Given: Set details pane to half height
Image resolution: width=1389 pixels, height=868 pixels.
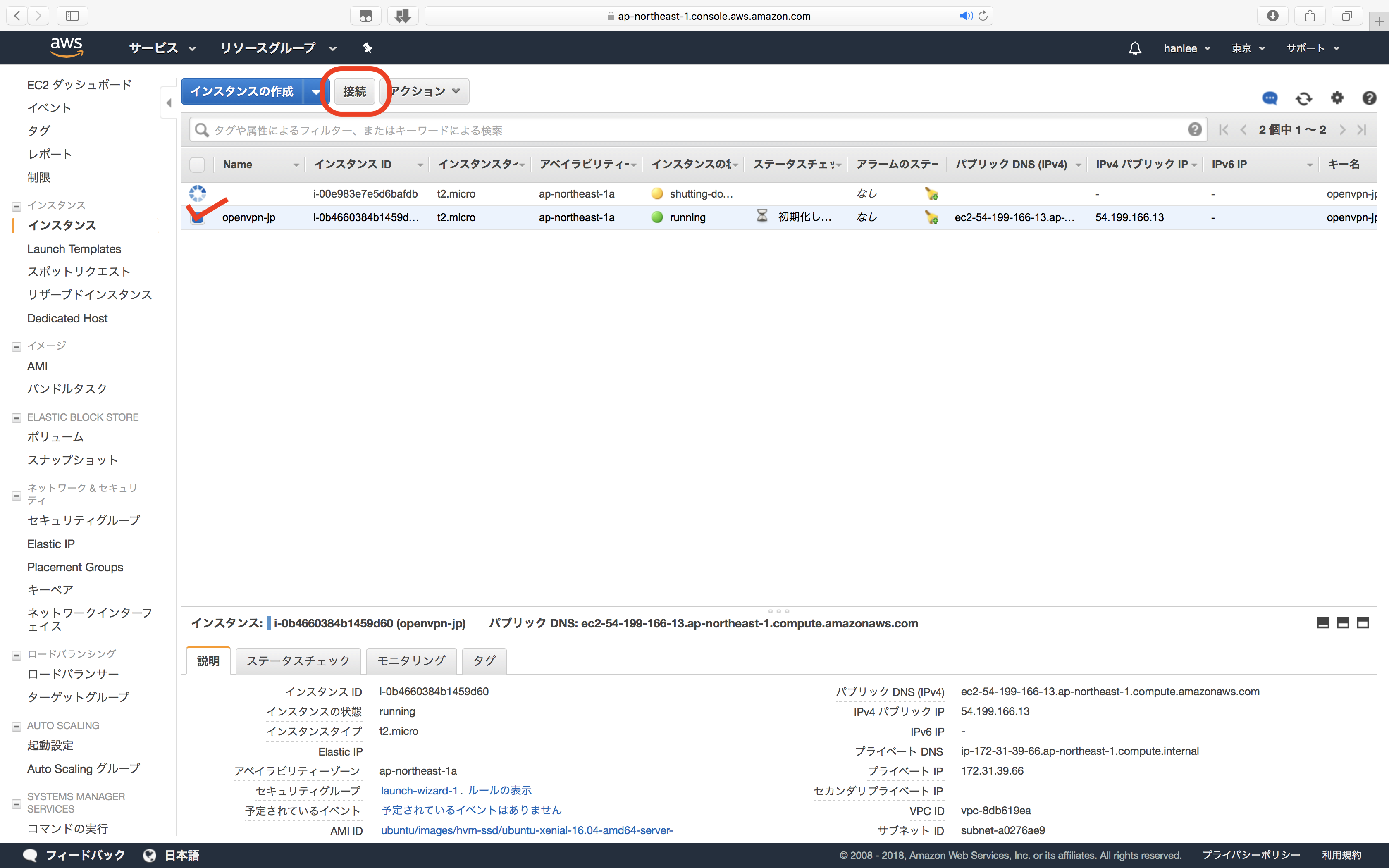Looking at the screenshot, I should pos(1343,623).
